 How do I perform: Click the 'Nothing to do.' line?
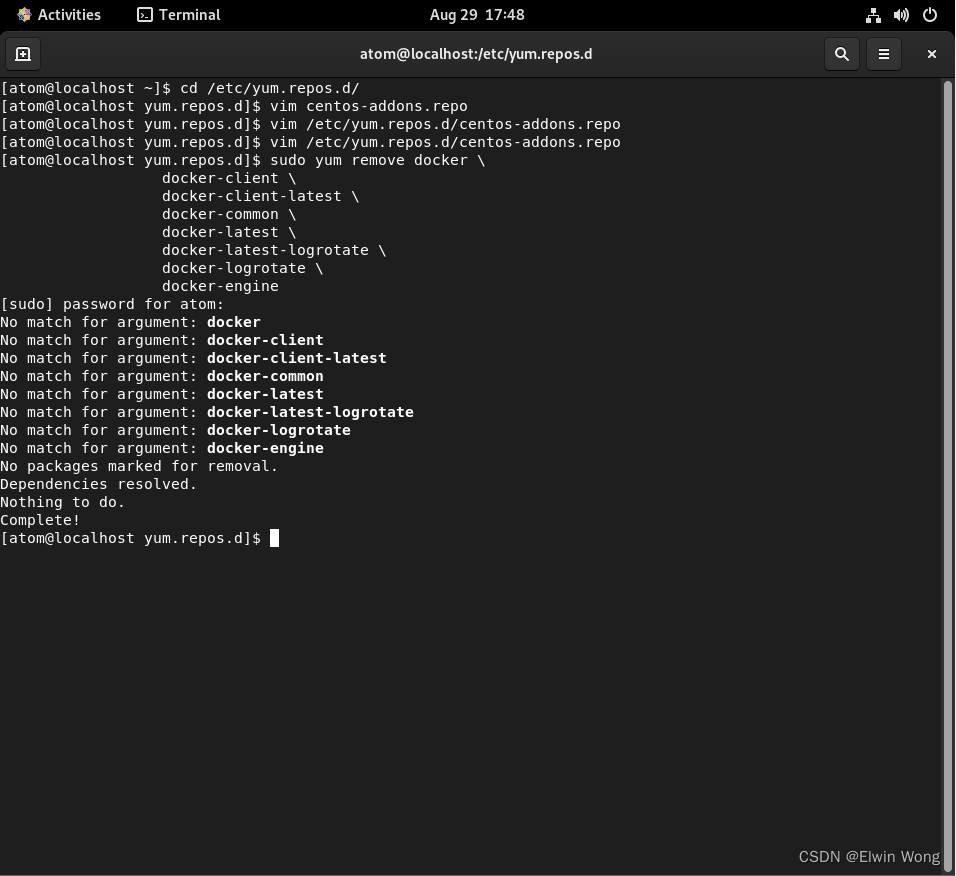pyautogui.click(x=62, y=502)
